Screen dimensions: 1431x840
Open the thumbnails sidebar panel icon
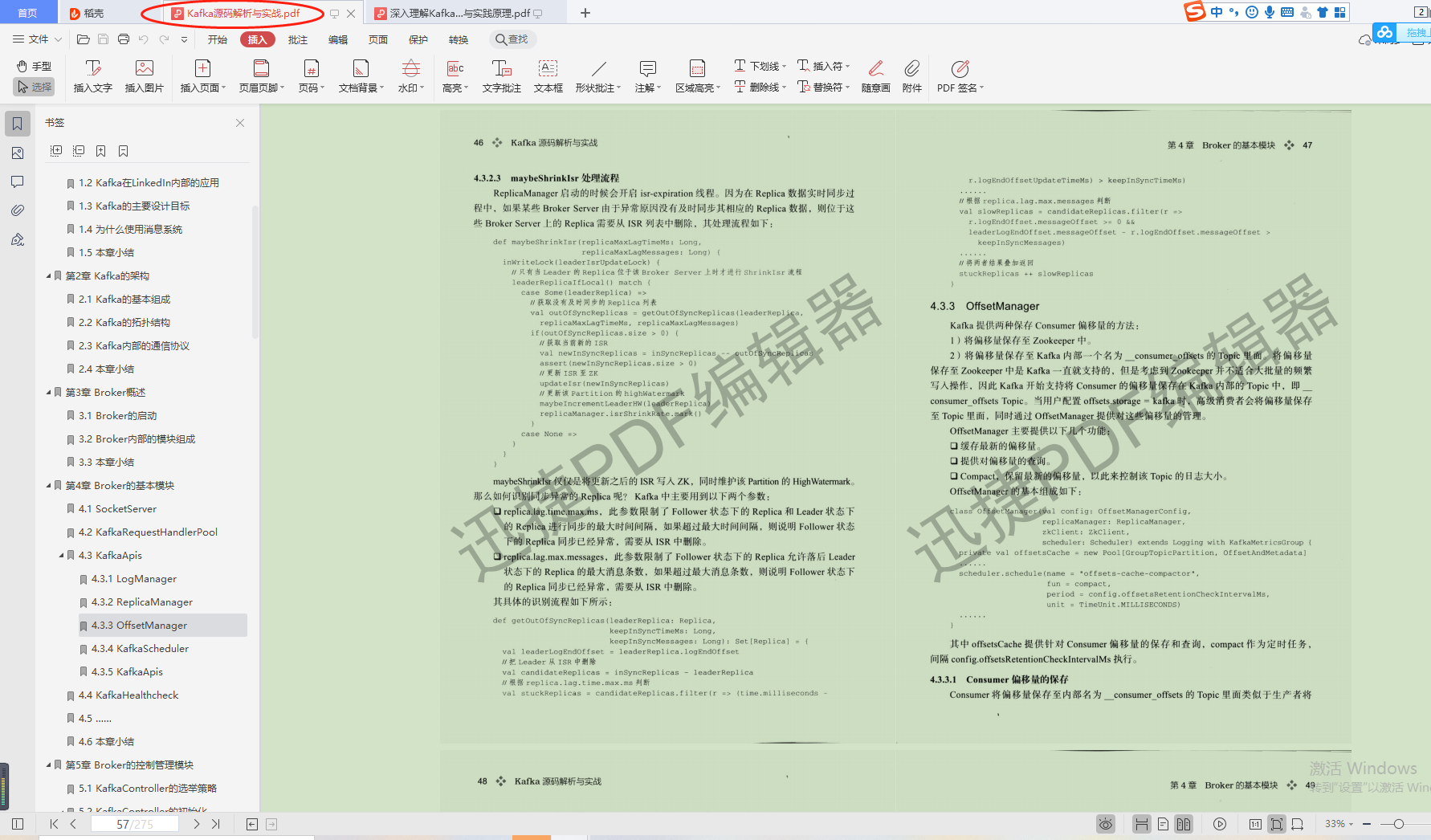[18, 153]
